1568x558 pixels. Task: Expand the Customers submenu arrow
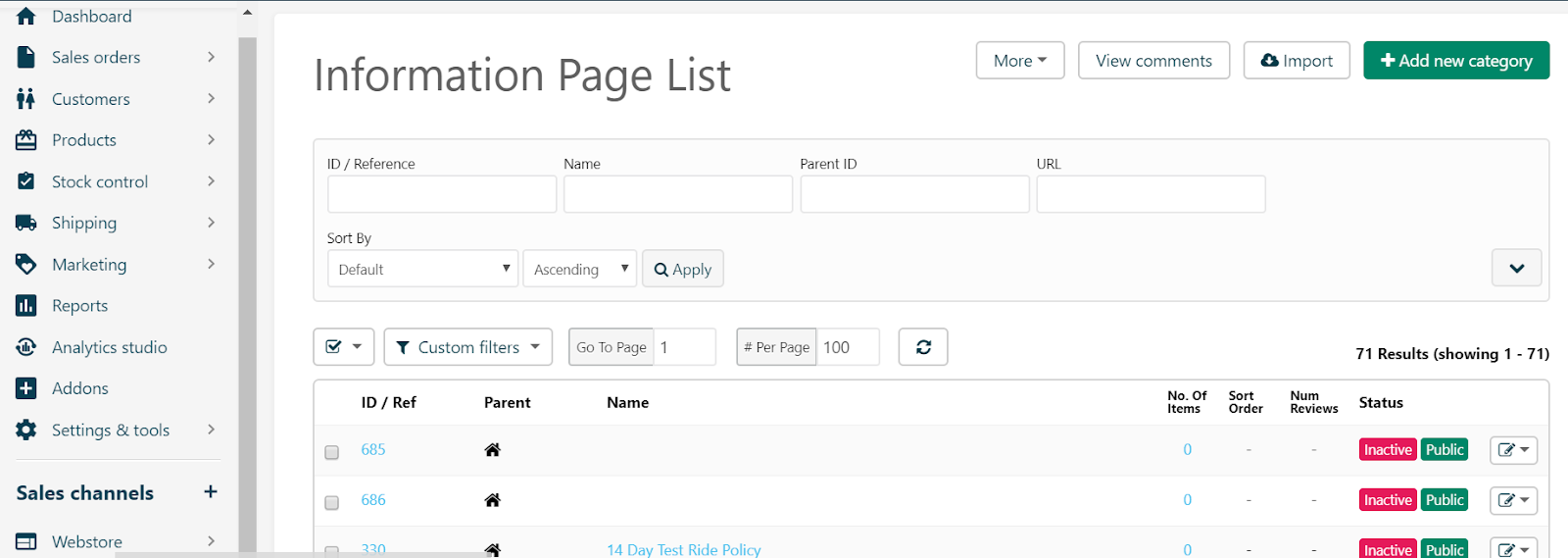click(x=211, y=98)
